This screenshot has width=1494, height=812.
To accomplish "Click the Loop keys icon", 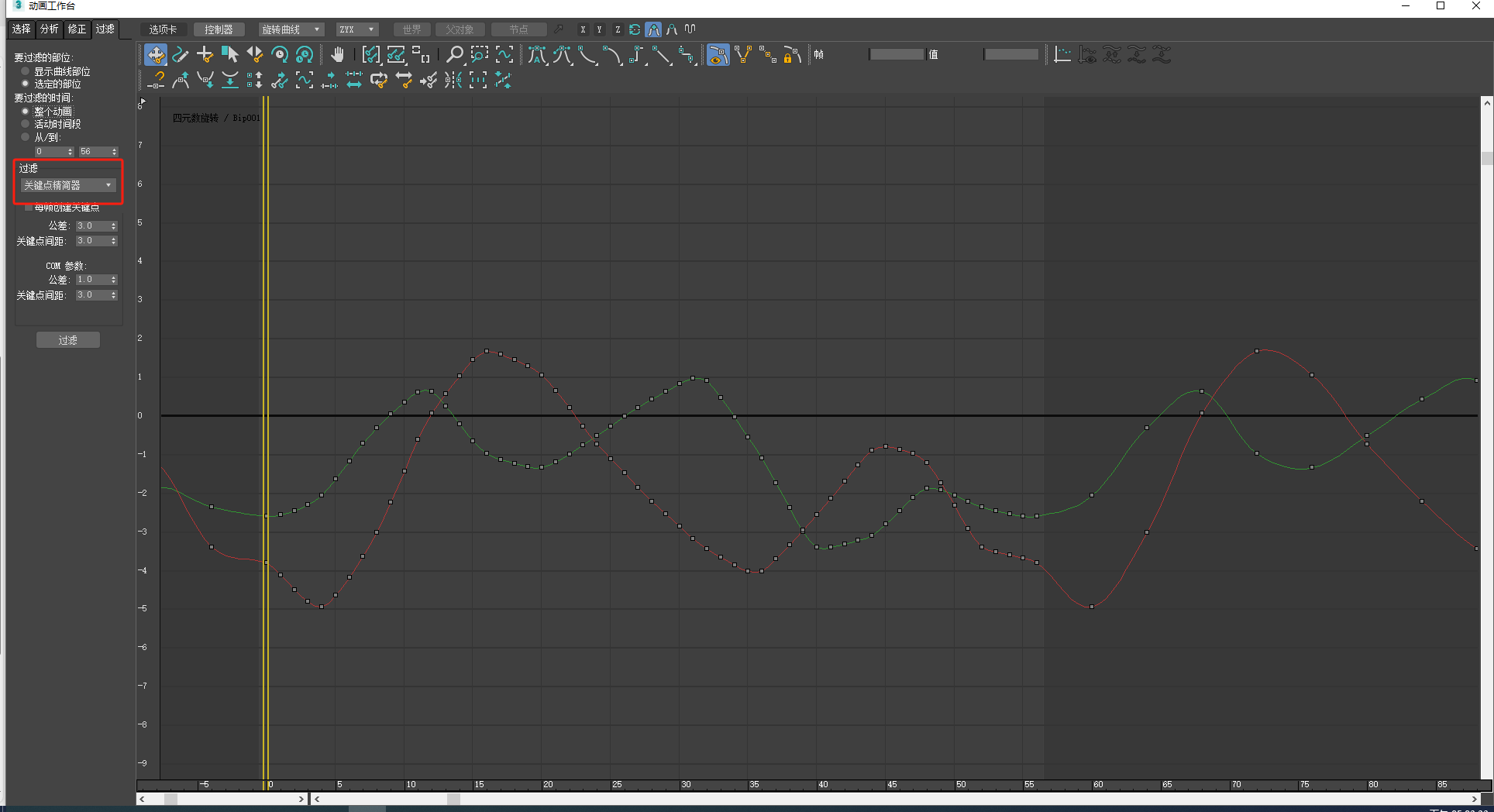I will (379, 80).
